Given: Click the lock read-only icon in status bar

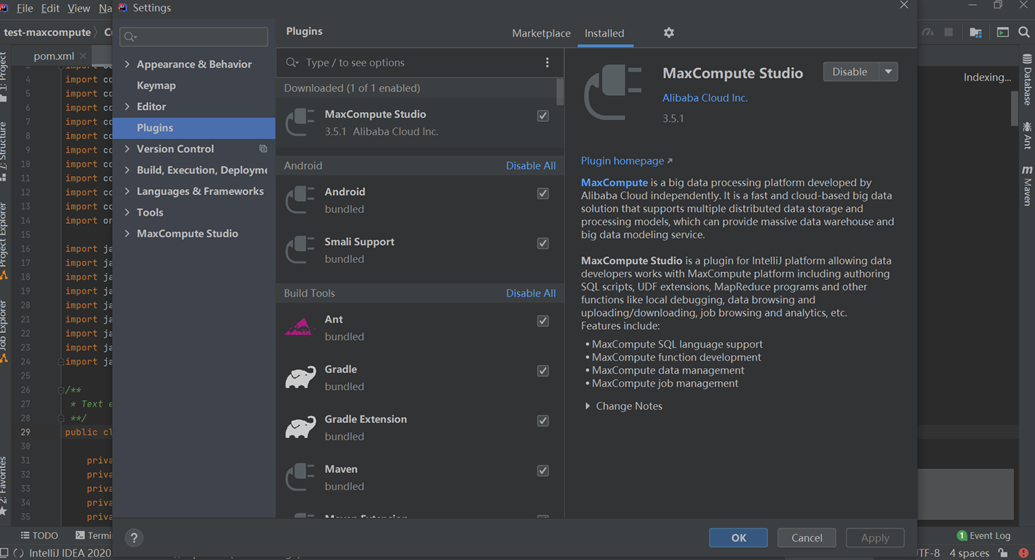Looking at the screenshot, I should (1003, 553).
